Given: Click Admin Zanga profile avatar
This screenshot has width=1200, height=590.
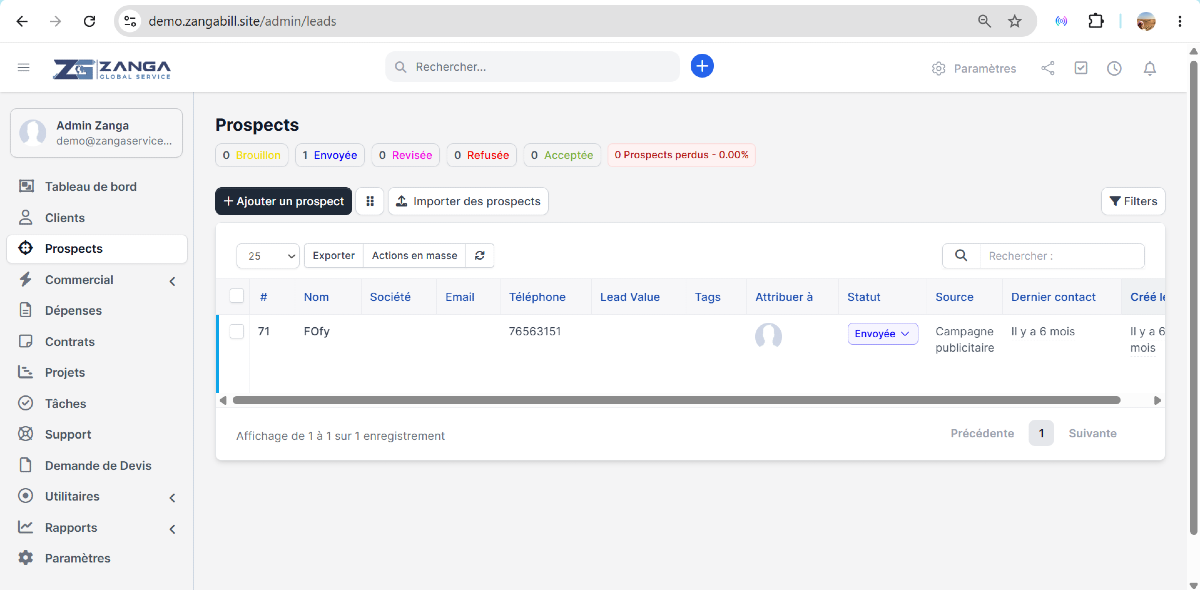Looking at the screenshot, I should (x=33, y=133).
